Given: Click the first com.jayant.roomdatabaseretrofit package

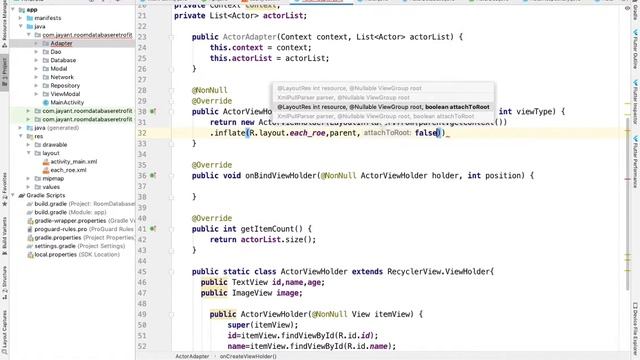Looking at the screenshot, I should (87, 35).
